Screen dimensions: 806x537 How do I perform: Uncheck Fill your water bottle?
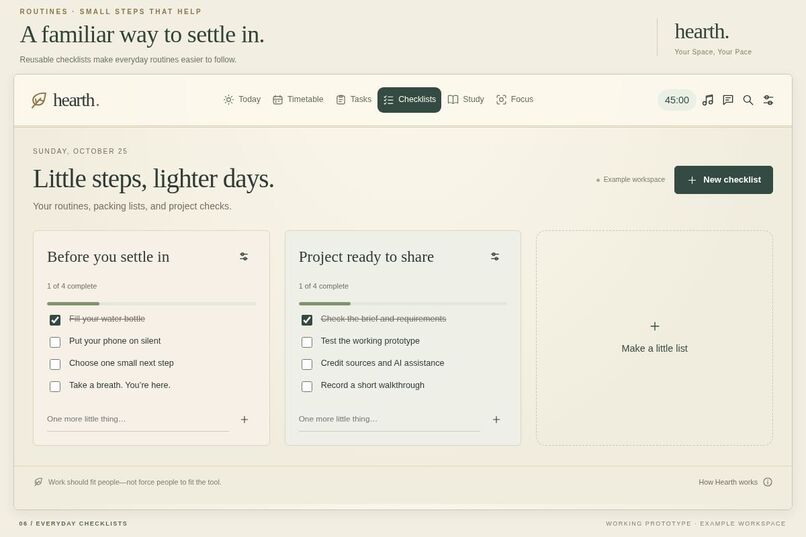coord(55,320)
